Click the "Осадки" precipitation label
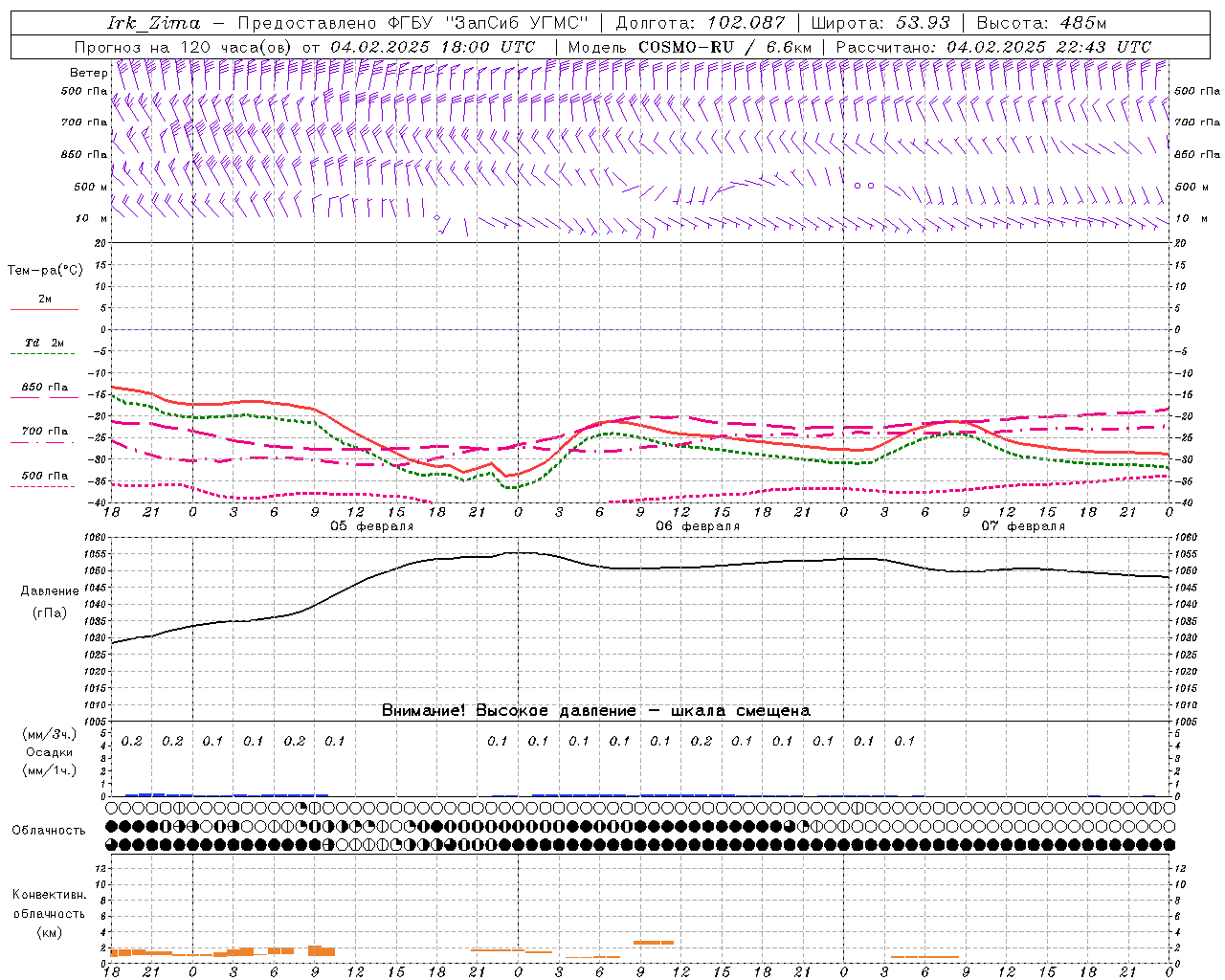The image size is (1225, 980). click(48, 752)
